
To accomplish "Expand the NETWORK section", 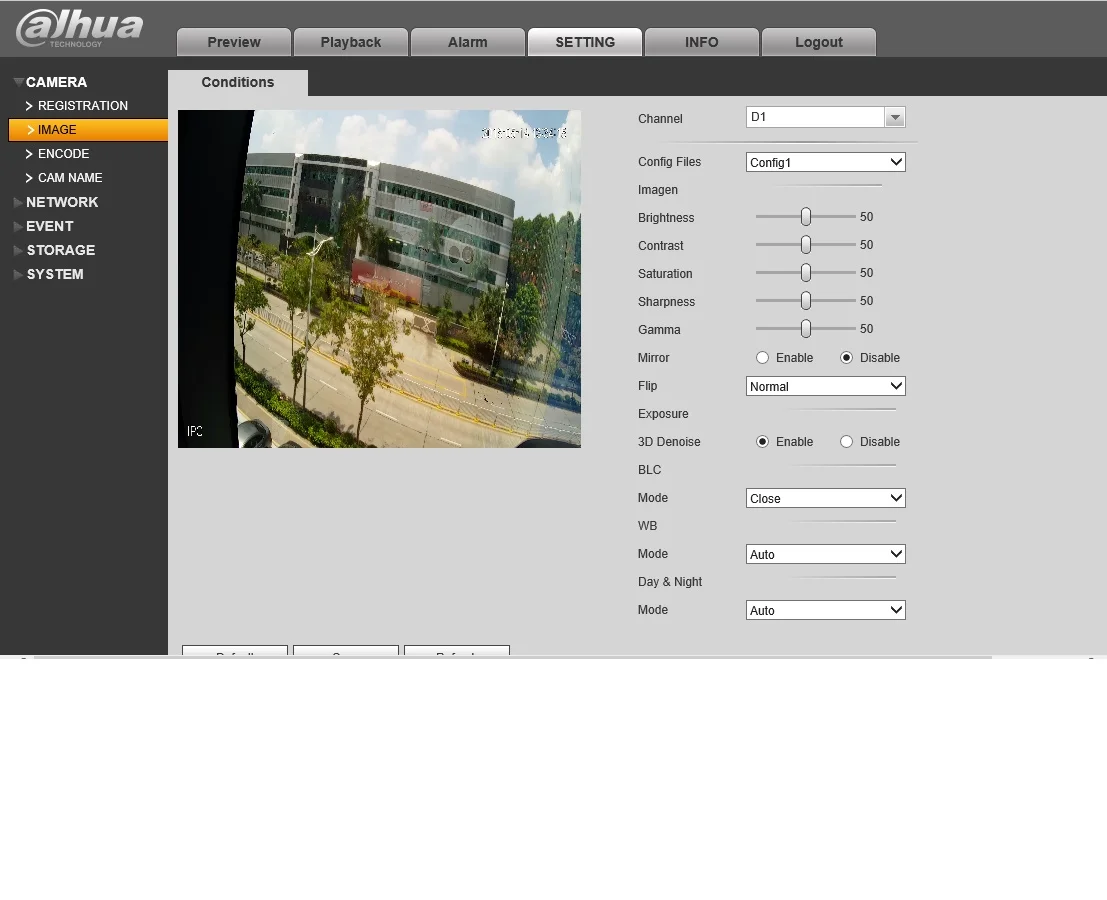I will pyautogui.click(x=61, y=202).
